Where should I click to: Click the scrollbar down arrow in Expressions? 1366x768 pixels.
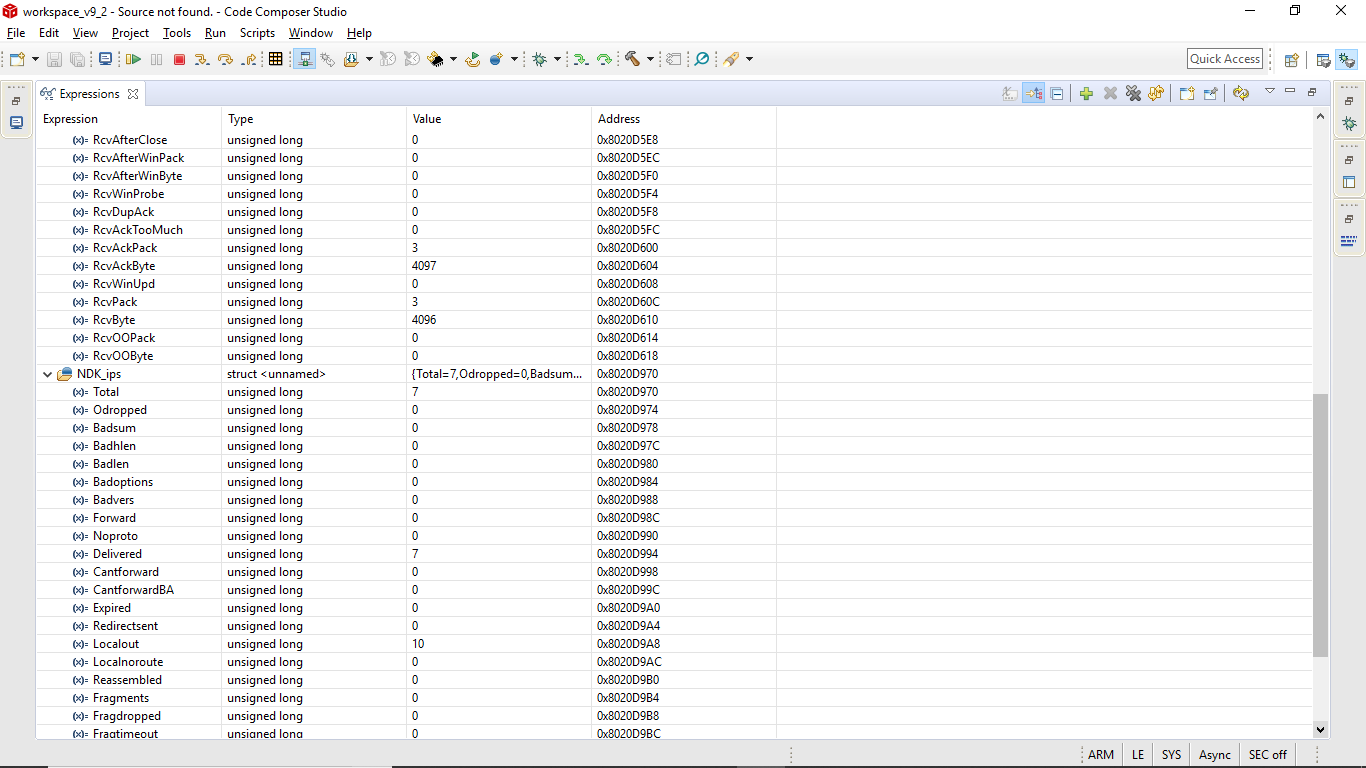[x=1320, y=730]
